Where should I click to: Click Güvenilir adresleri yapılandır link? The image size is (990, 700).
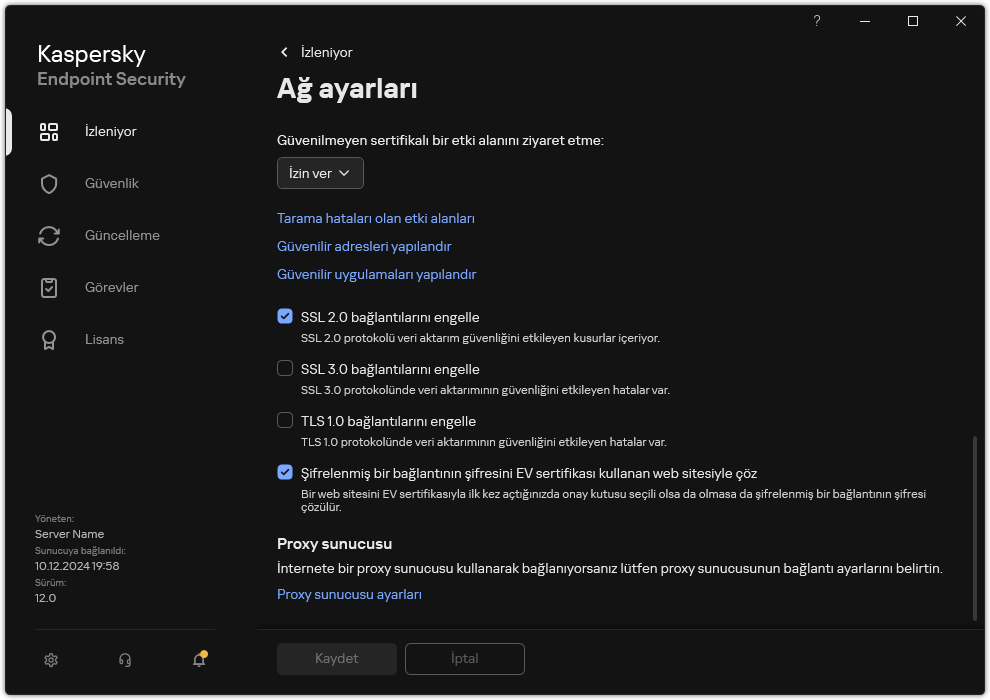364,246
